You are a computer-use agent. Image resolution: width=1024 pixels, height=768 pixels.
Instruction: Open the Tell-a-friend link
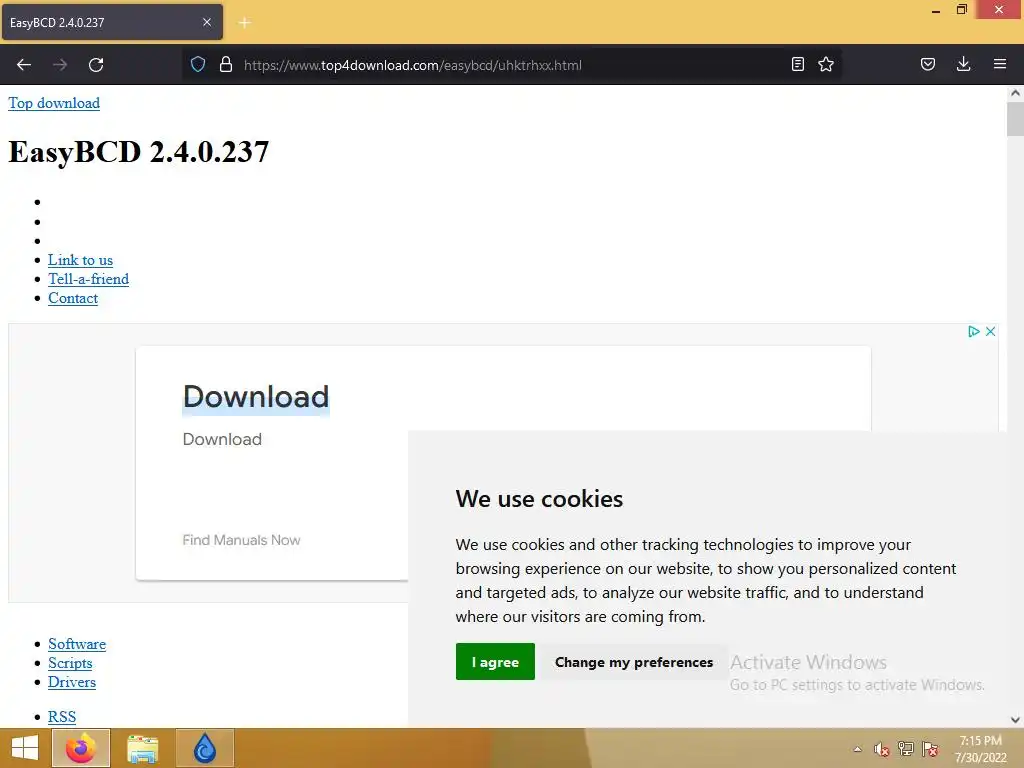tap(88, 279)
